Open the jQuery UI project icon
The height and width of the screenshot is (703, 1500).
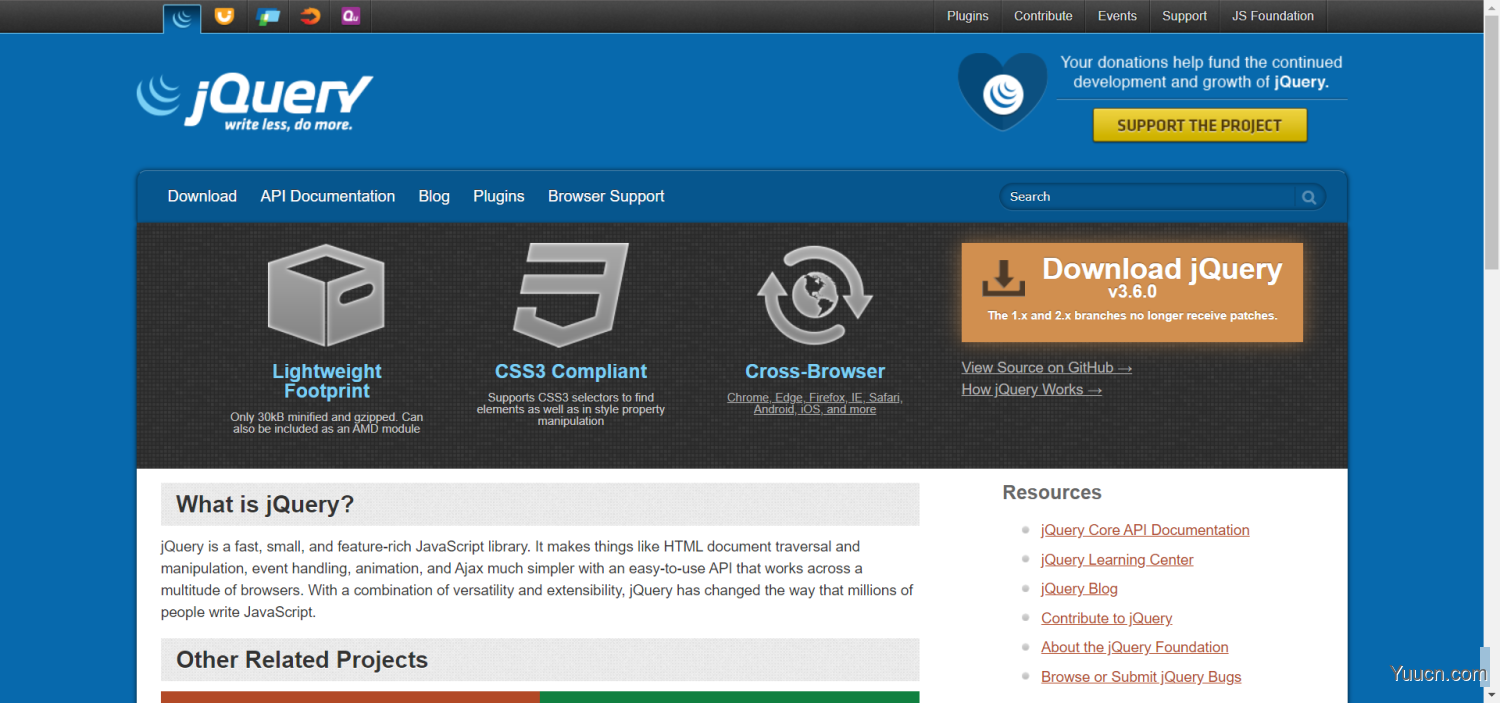[x=224, y=16]
